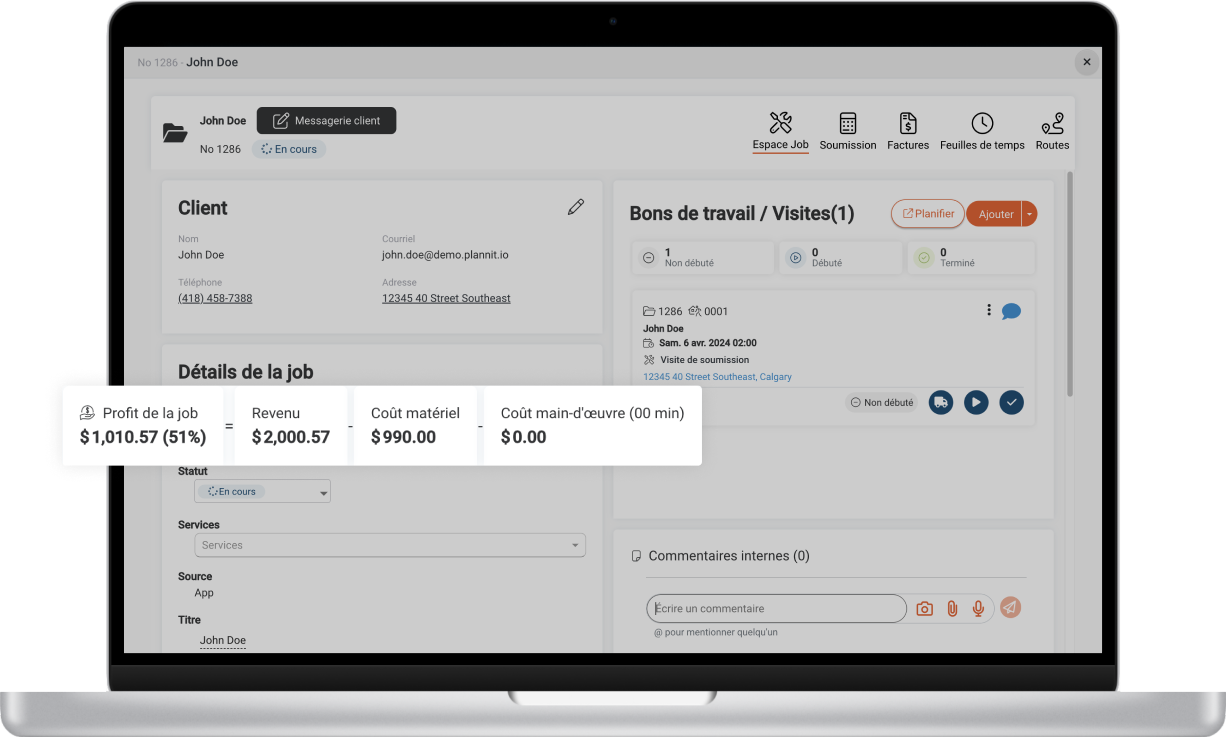This screenshot has width=1226, height=737.
Task: Mark the visit complete with checkmark button
Action: 1011,402
